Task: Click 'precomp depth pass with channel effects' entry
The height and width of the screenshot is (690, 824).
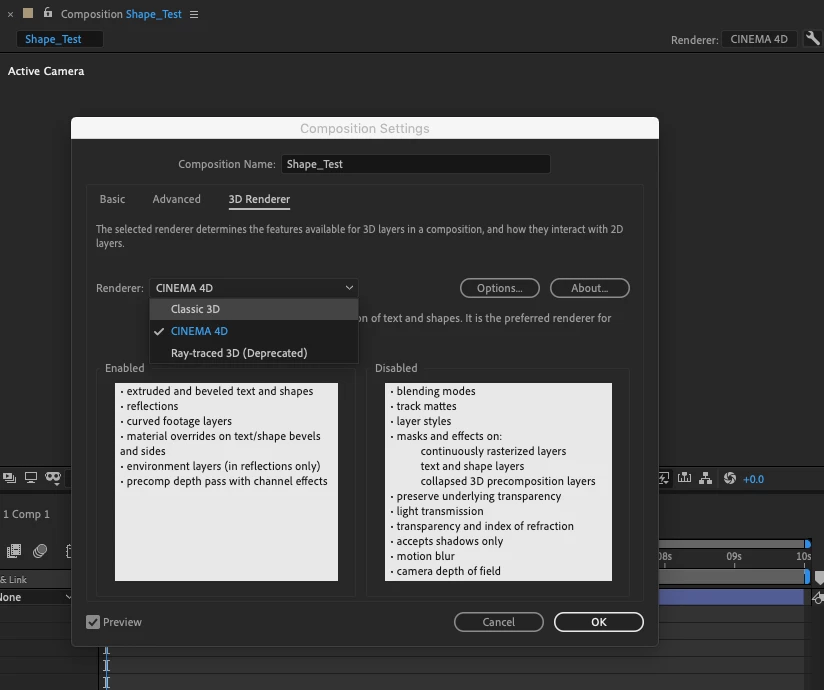Action: pyautogui.click(x=226, y=481)
